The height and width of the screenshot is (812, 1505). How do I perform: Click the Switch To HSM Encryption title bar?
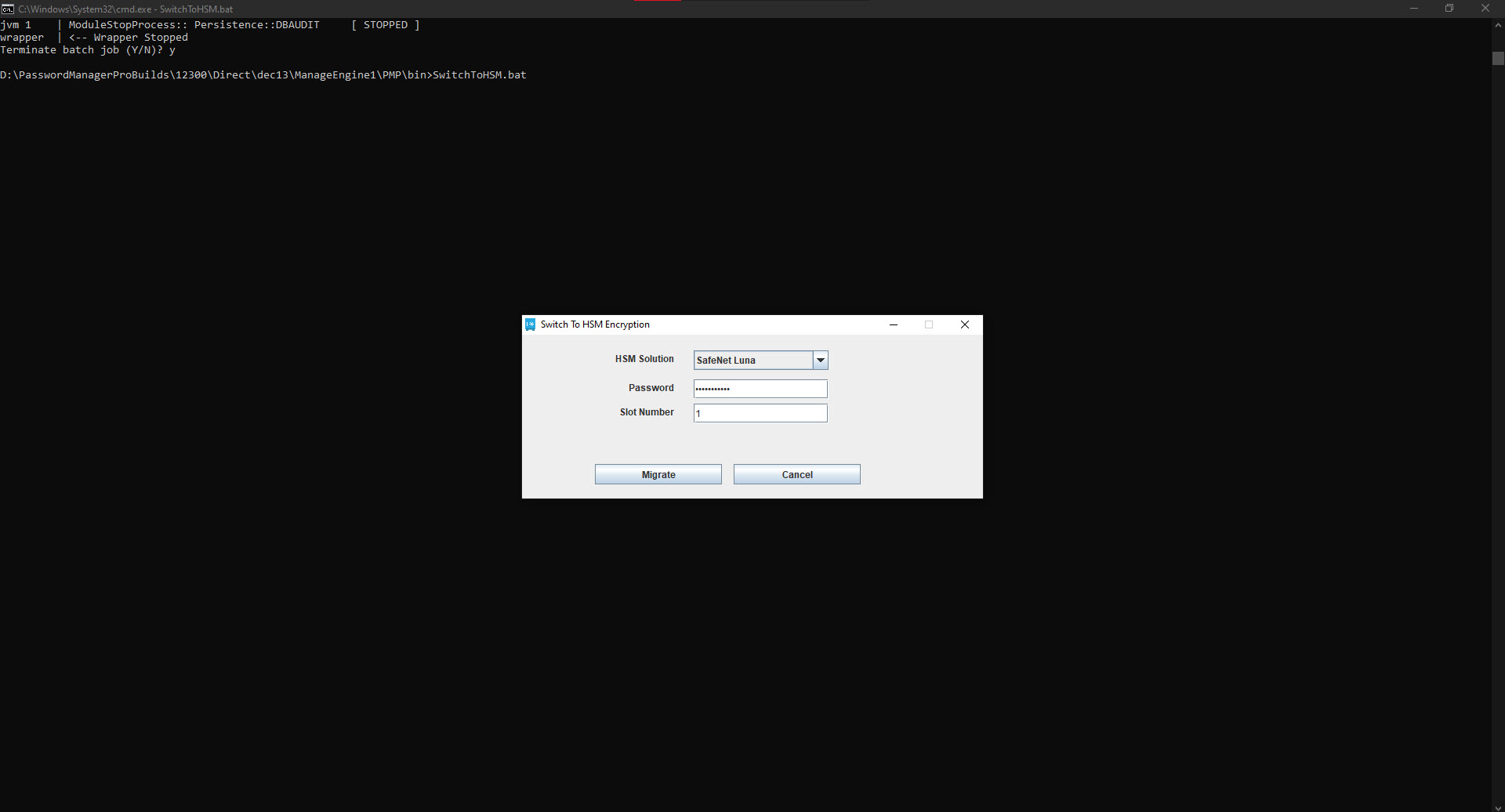click(x=745, y=324)
